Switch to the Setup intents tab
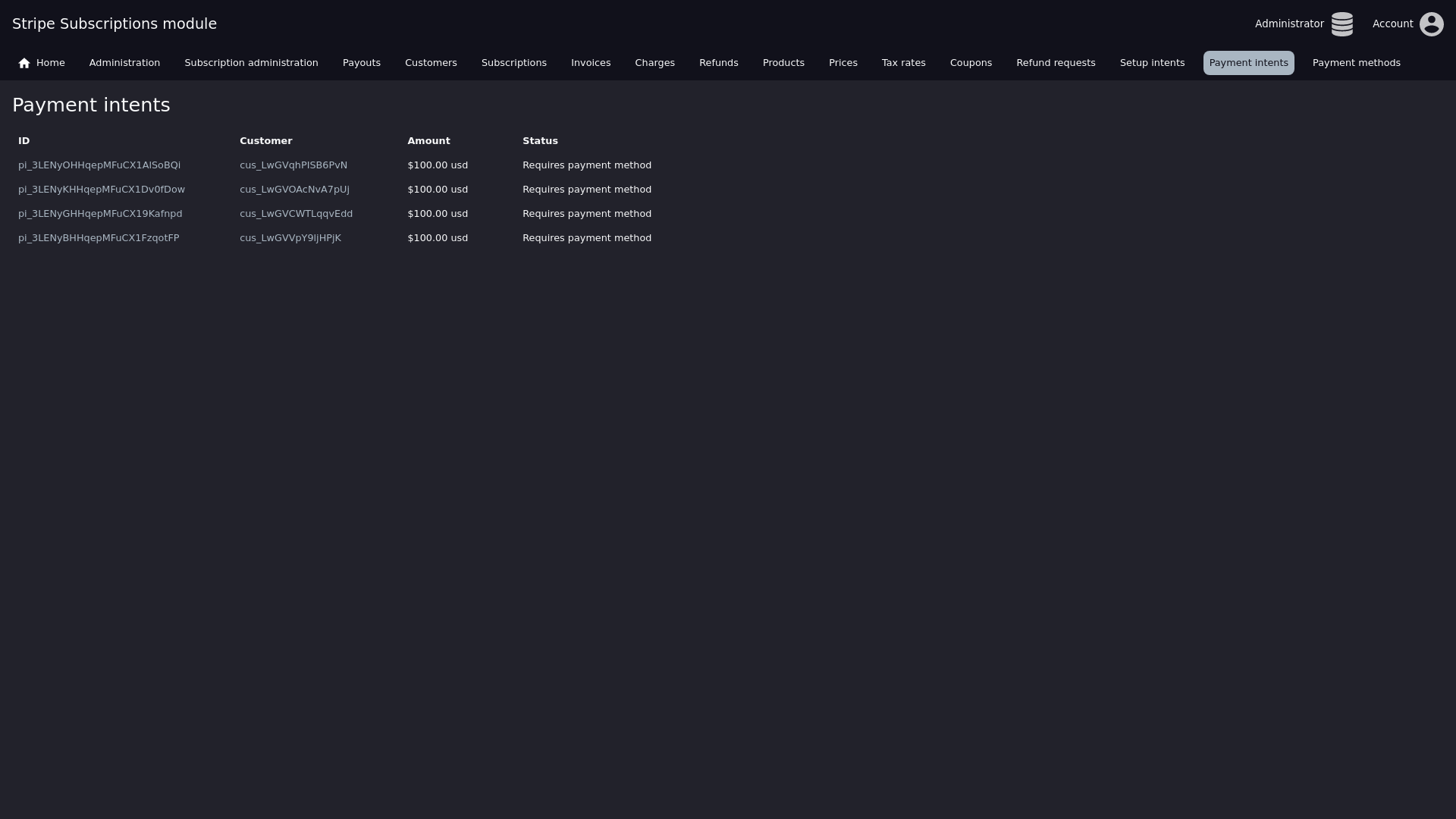The height and width of the screenshot is (819, 1456). click(1151, 63)
